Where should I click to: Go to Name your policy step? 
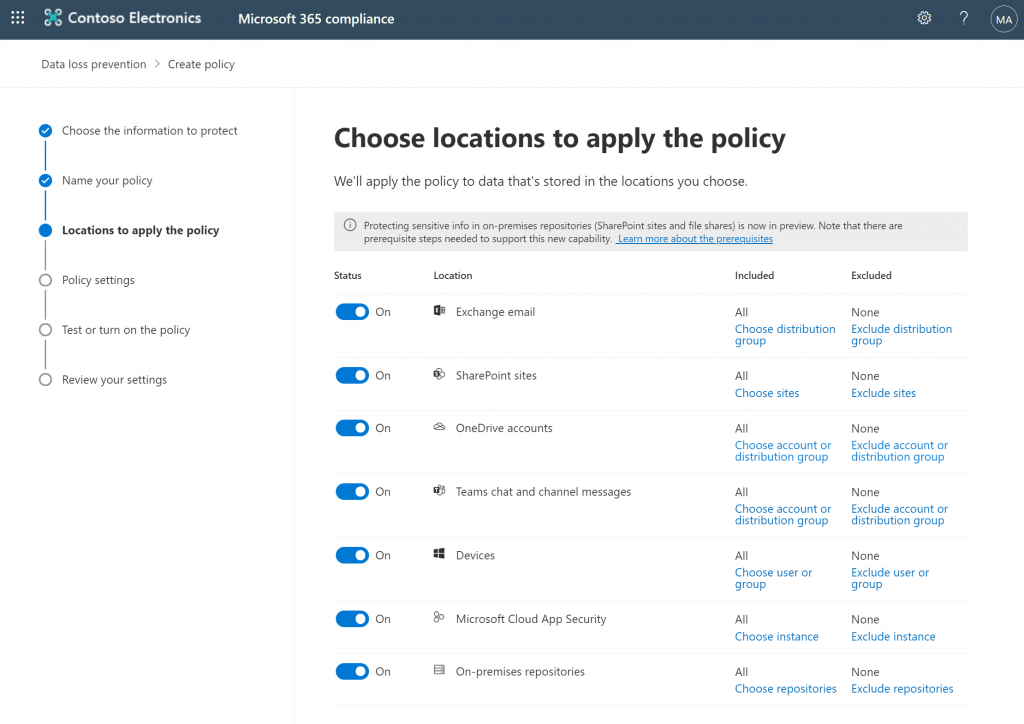coord(107,180)
